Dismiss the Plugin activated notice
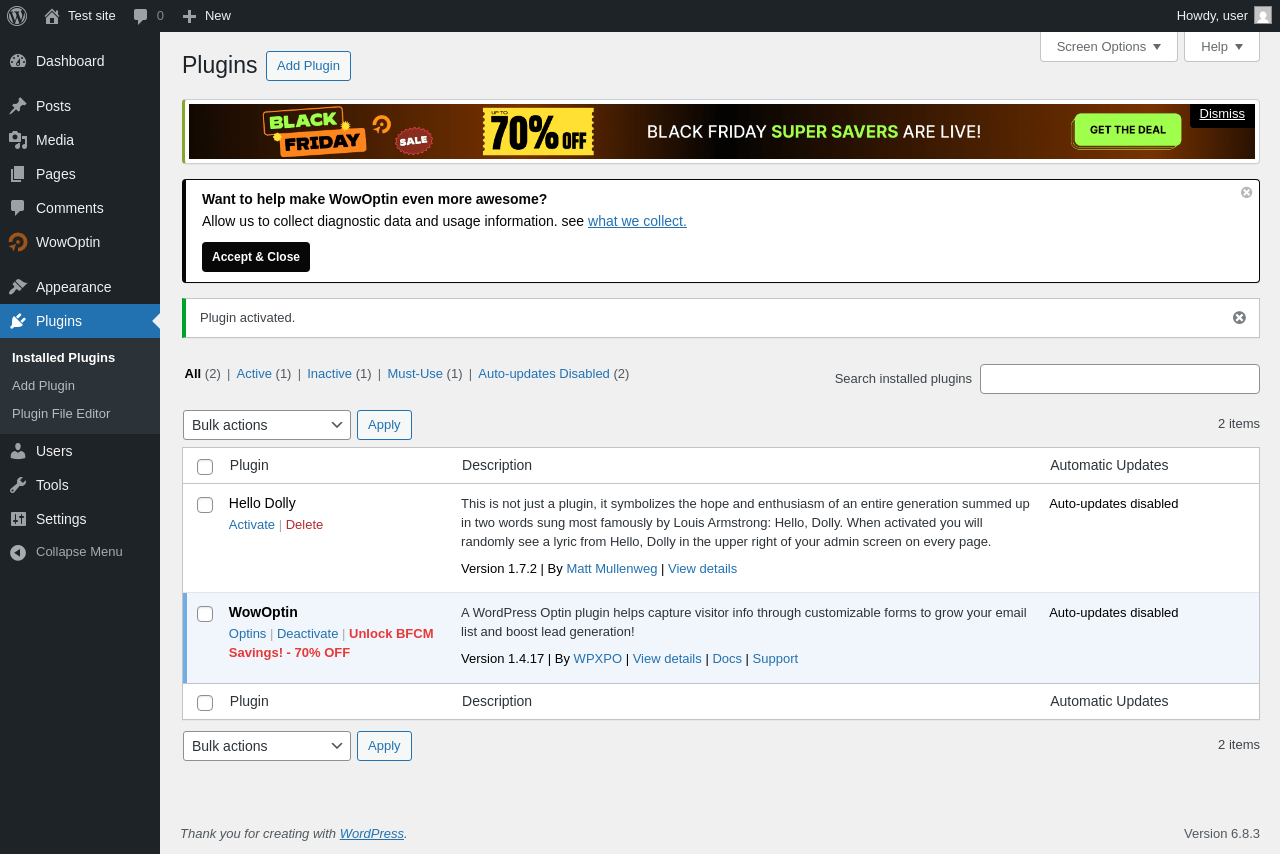 [x=1239, y=318]
